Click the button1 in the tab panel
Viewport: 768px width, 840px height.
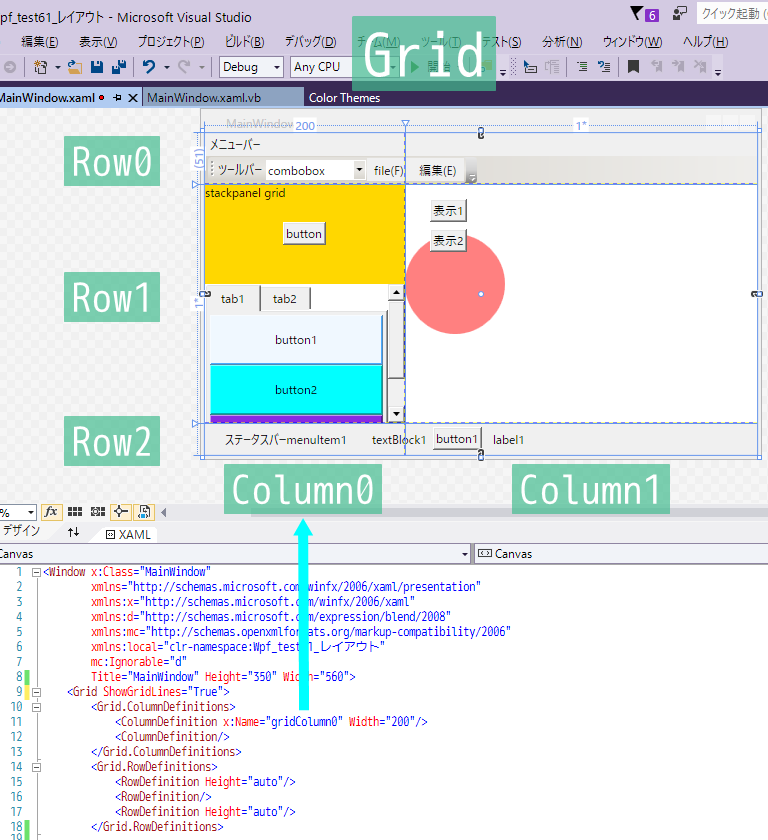[296, 340]
